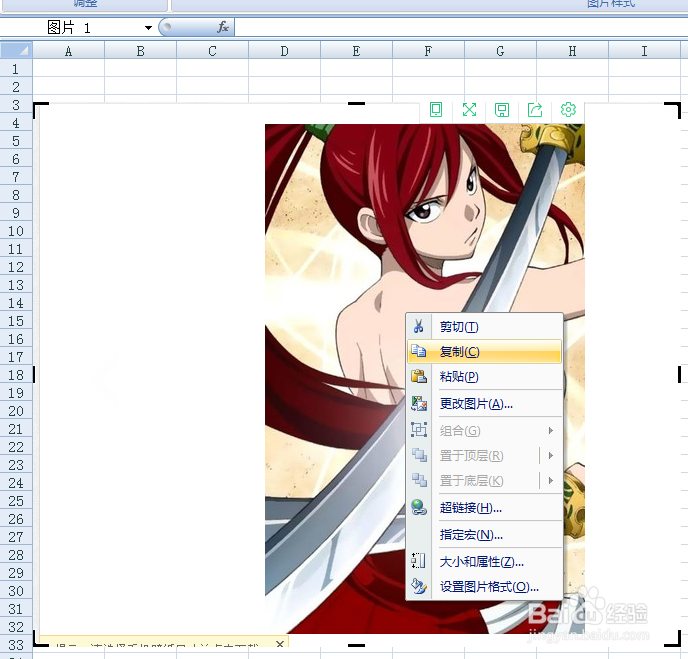Click the top-middle picture resize handle
Screen dimensions: 688x659
[x=356, y=104]
